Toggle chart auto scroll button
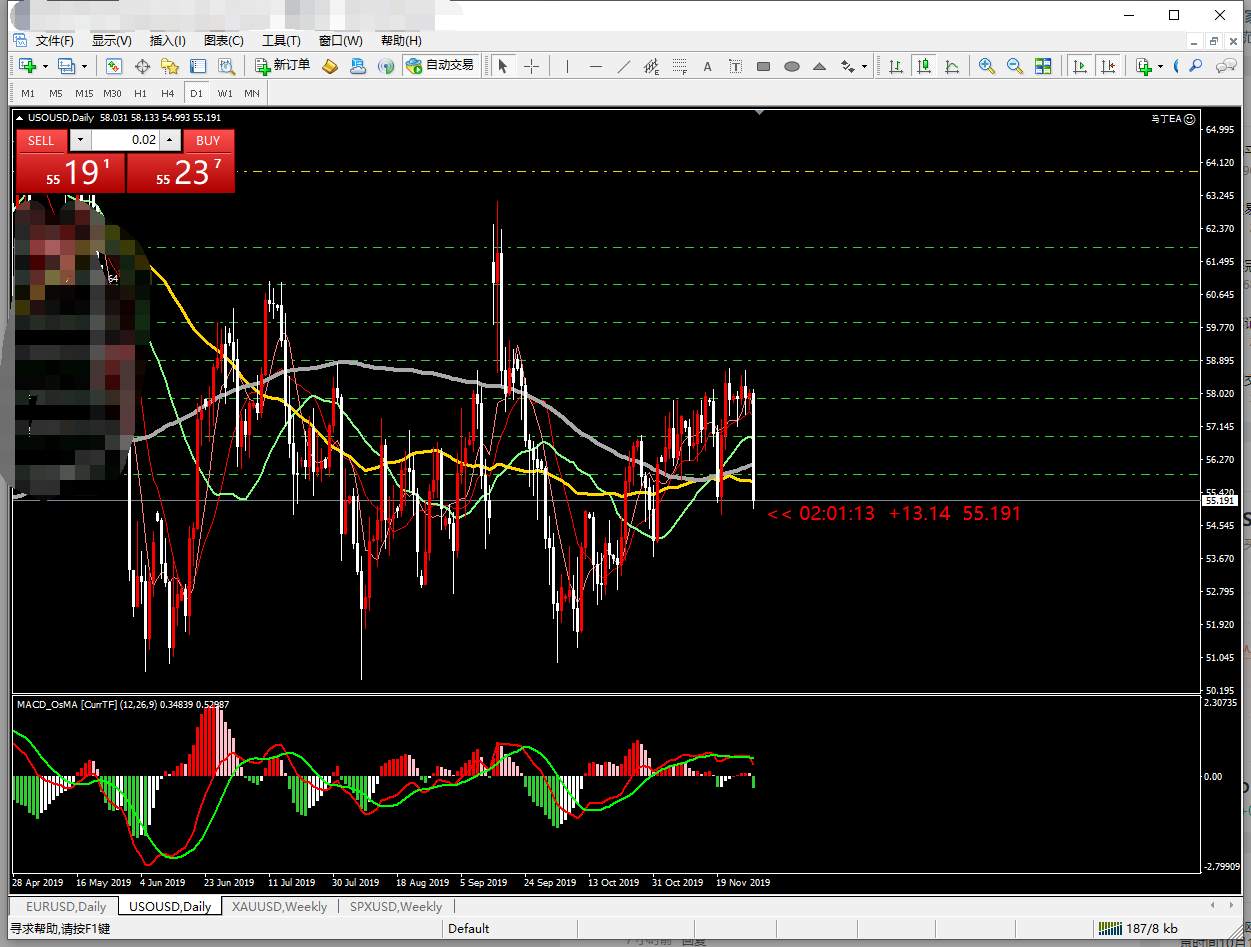 coord(1079,66)
